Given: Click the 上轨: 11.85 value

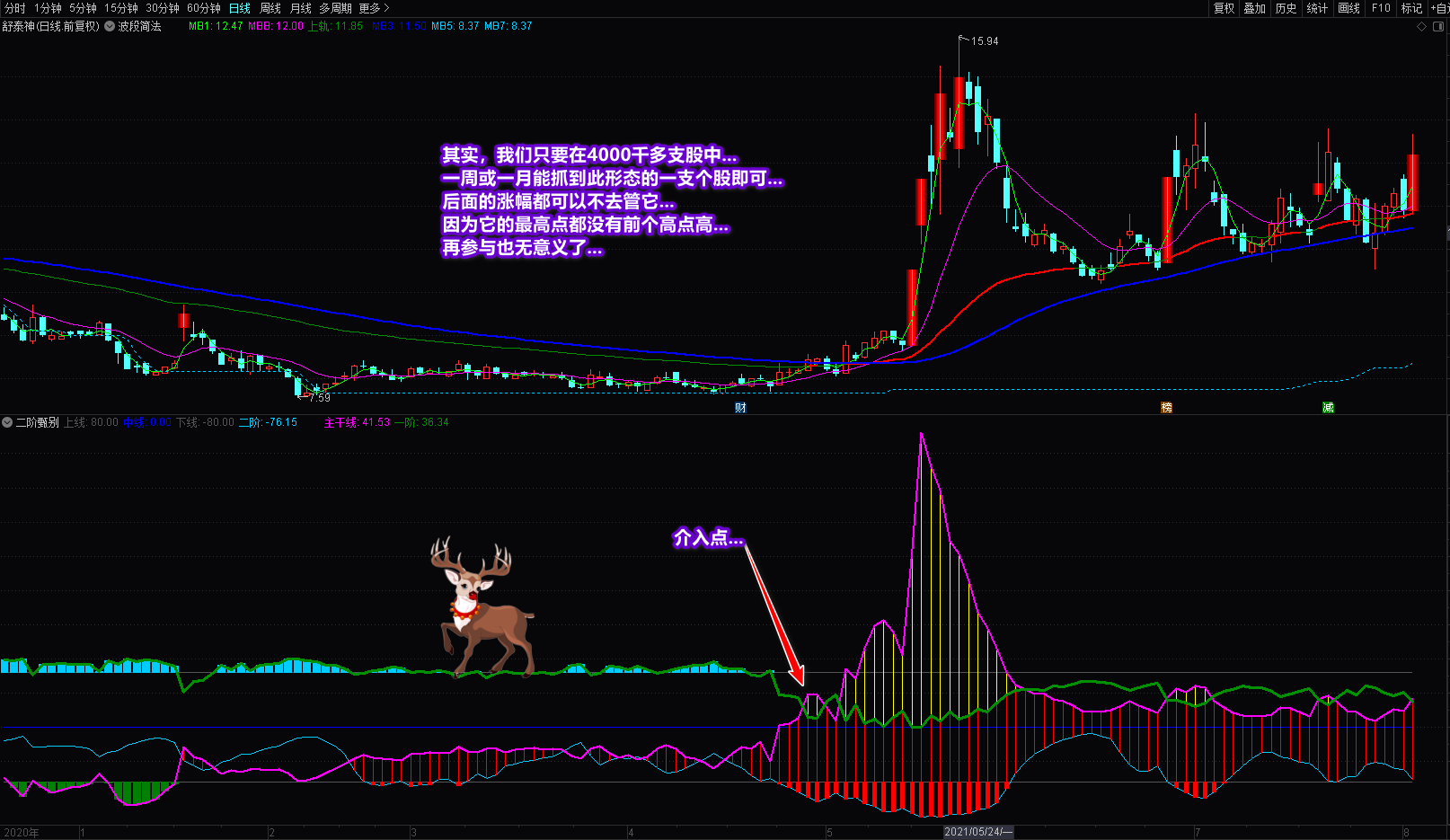Looking at the screenshot, I should tap(335, 26).
